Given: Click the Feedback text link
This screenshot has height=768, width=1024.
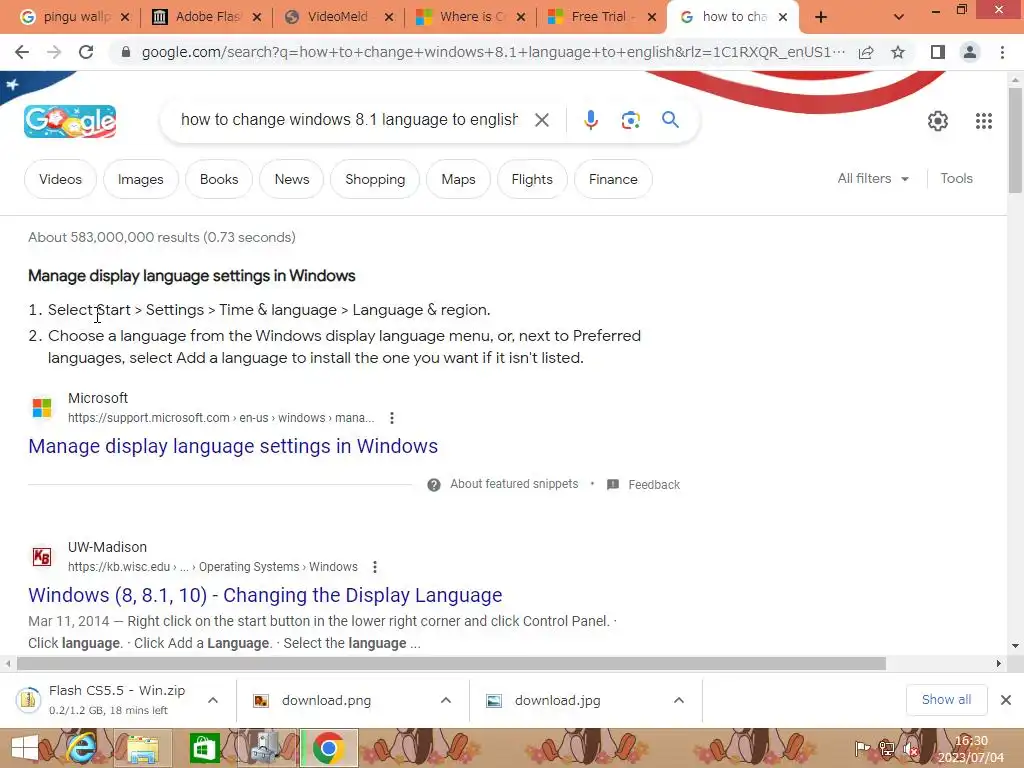Looking at the screenshot, I should [x=654, y=485].
